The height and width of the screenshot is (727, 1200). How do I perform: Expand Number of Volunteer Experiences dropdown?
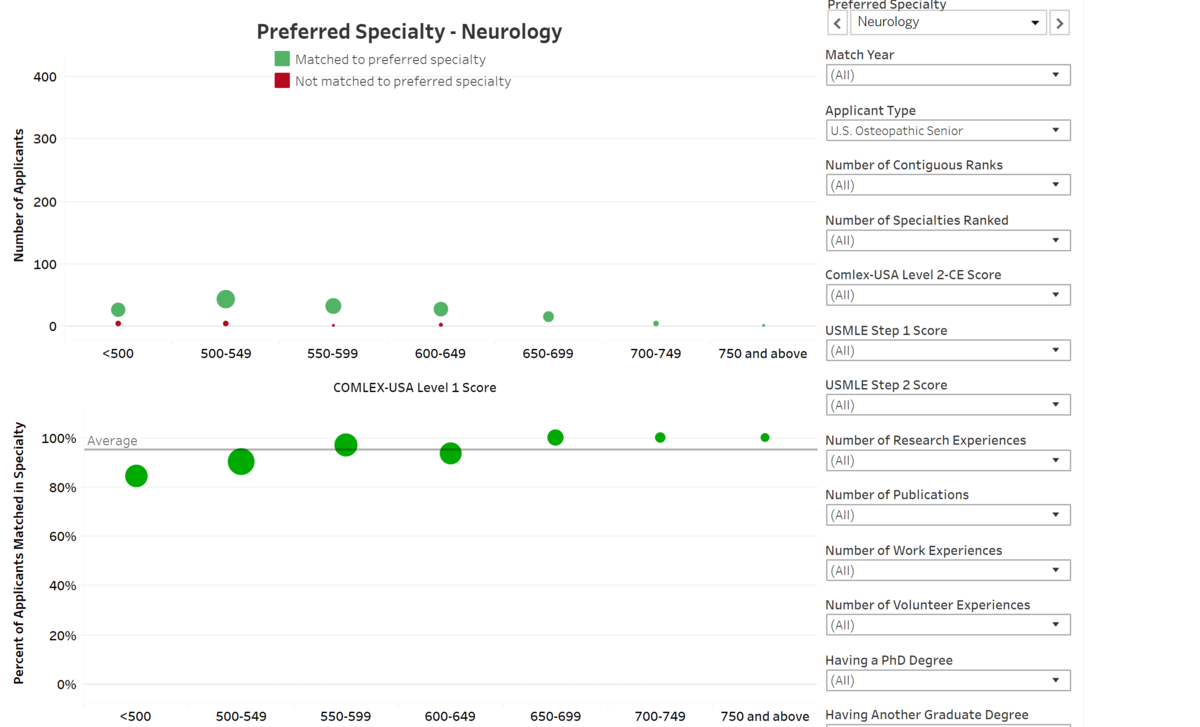[947, 625]
